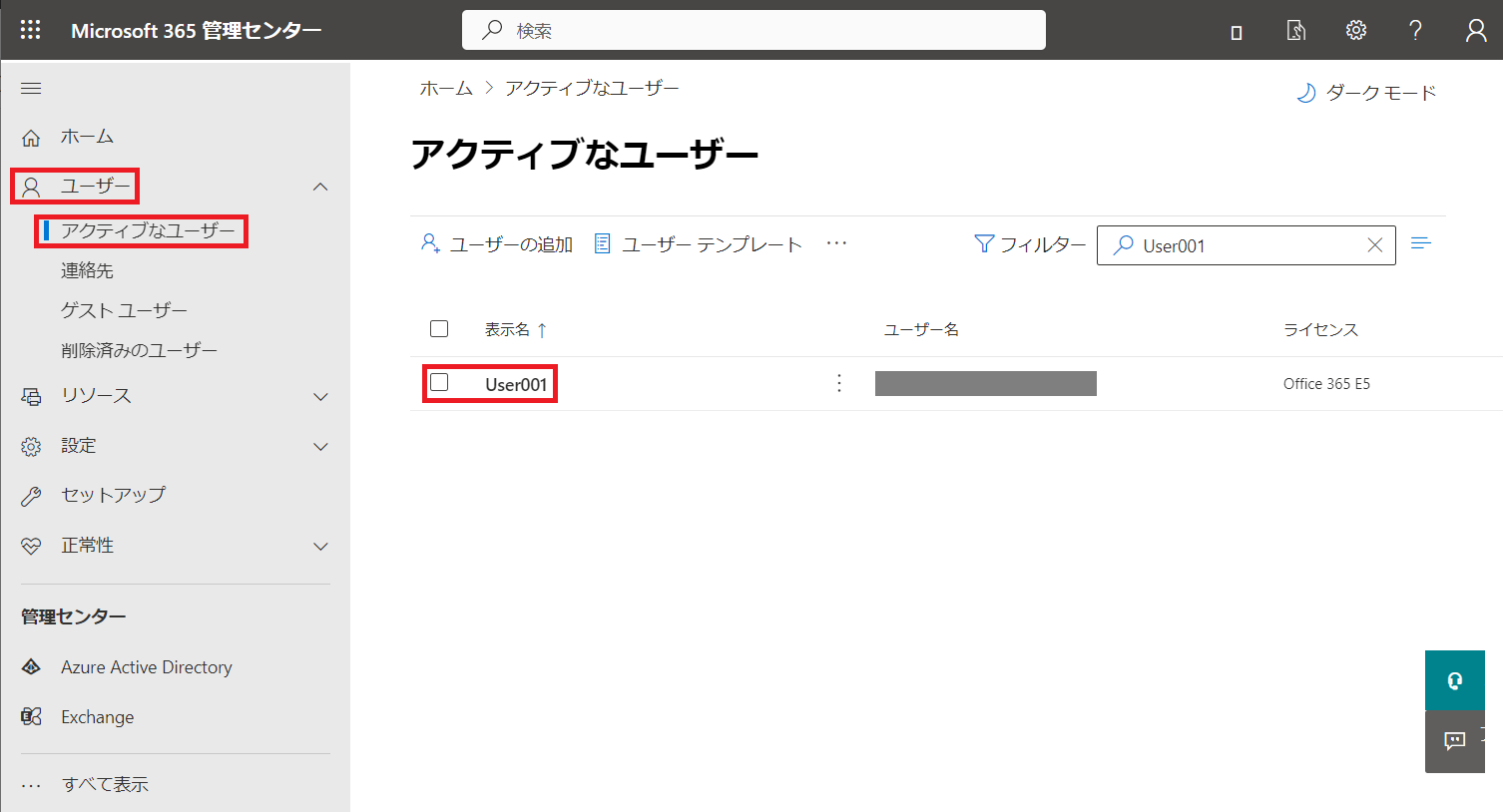Open Azure Active Directory admin center
Viewport: 1503px width, 812px height.
147,667
